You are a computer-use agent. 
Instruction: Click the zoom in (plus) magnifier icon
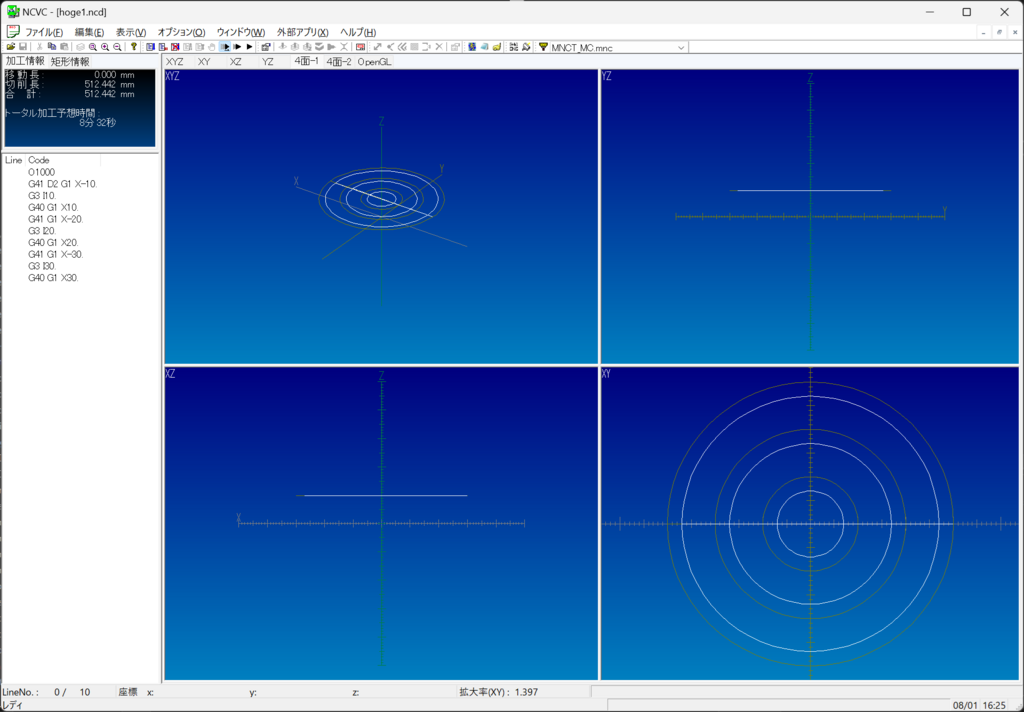click(x=105, y=47)
